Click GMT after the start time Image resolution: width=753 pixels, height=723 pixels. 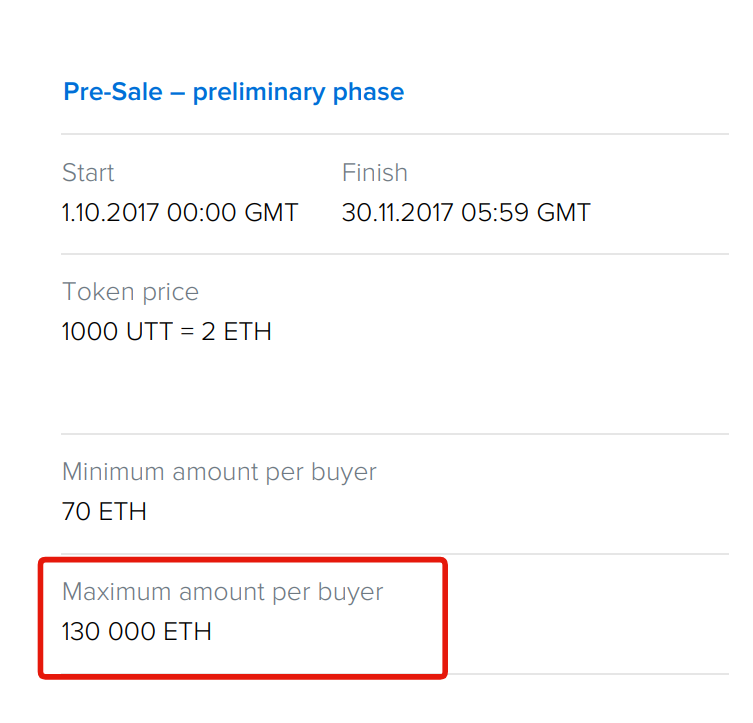271,213
